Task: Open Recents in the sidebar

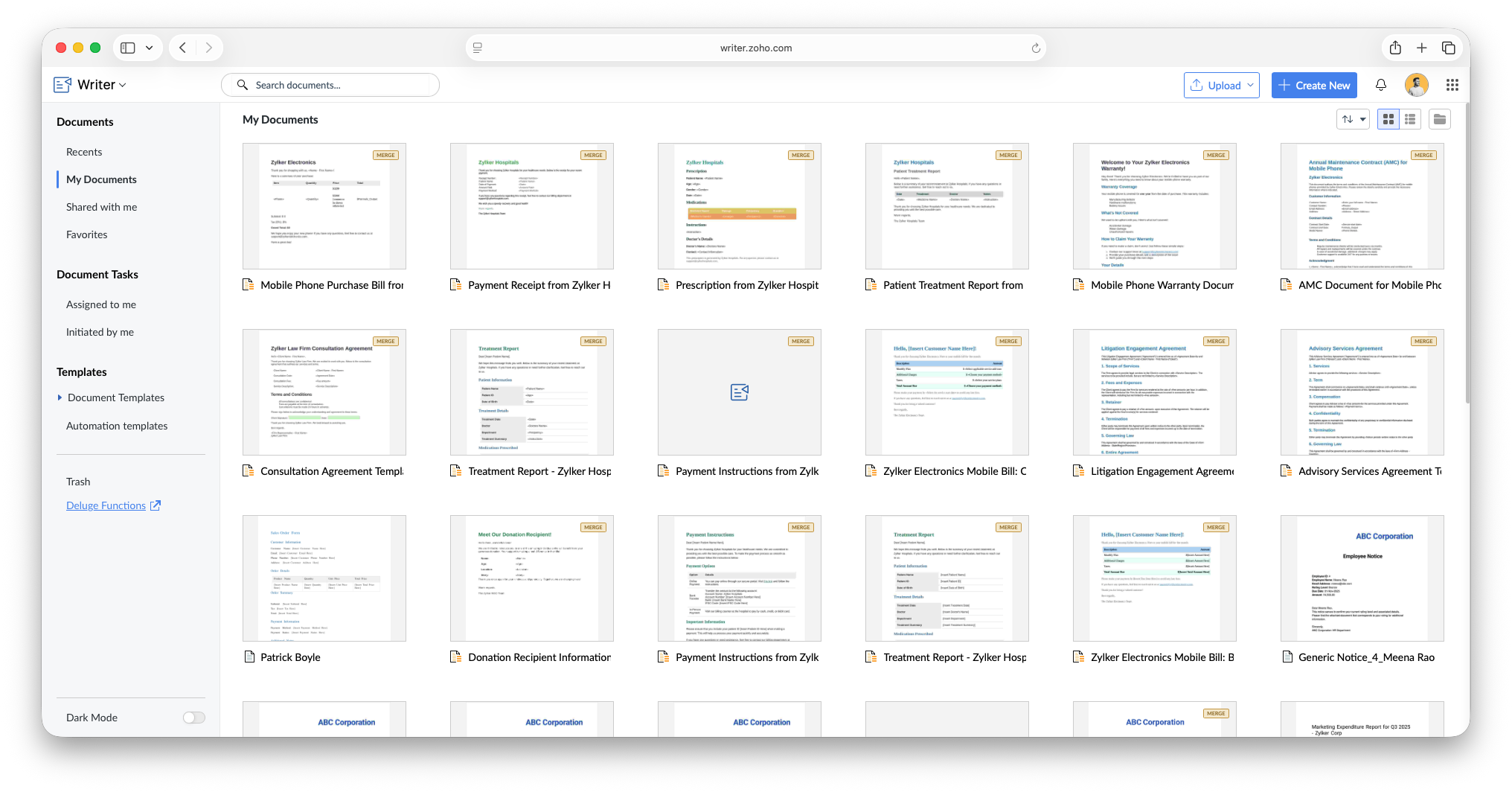Action: point(84,152)
